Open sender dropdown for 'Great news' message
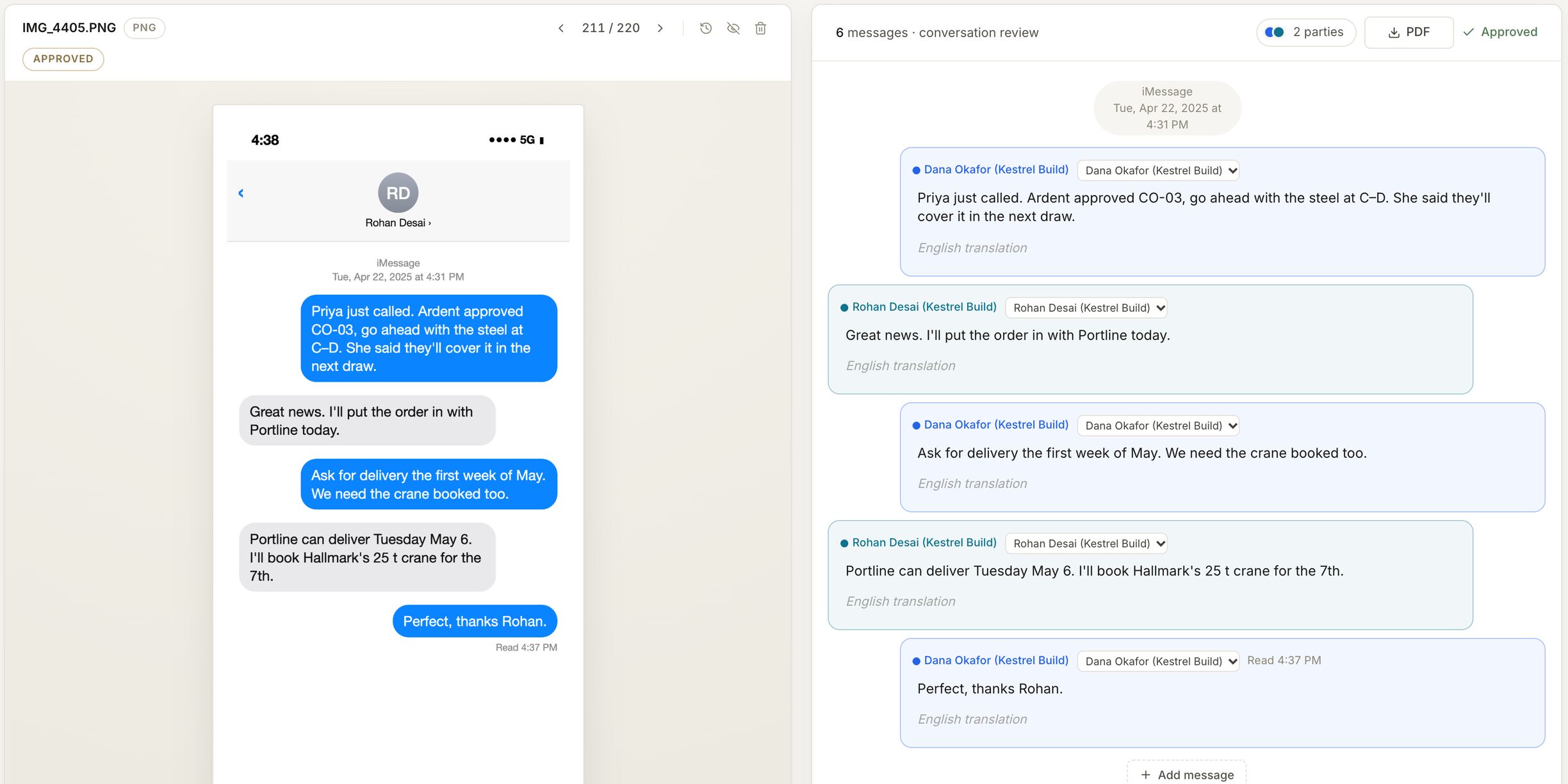The height and width of the screenshot is (784, 1568). pos(1086,308)
